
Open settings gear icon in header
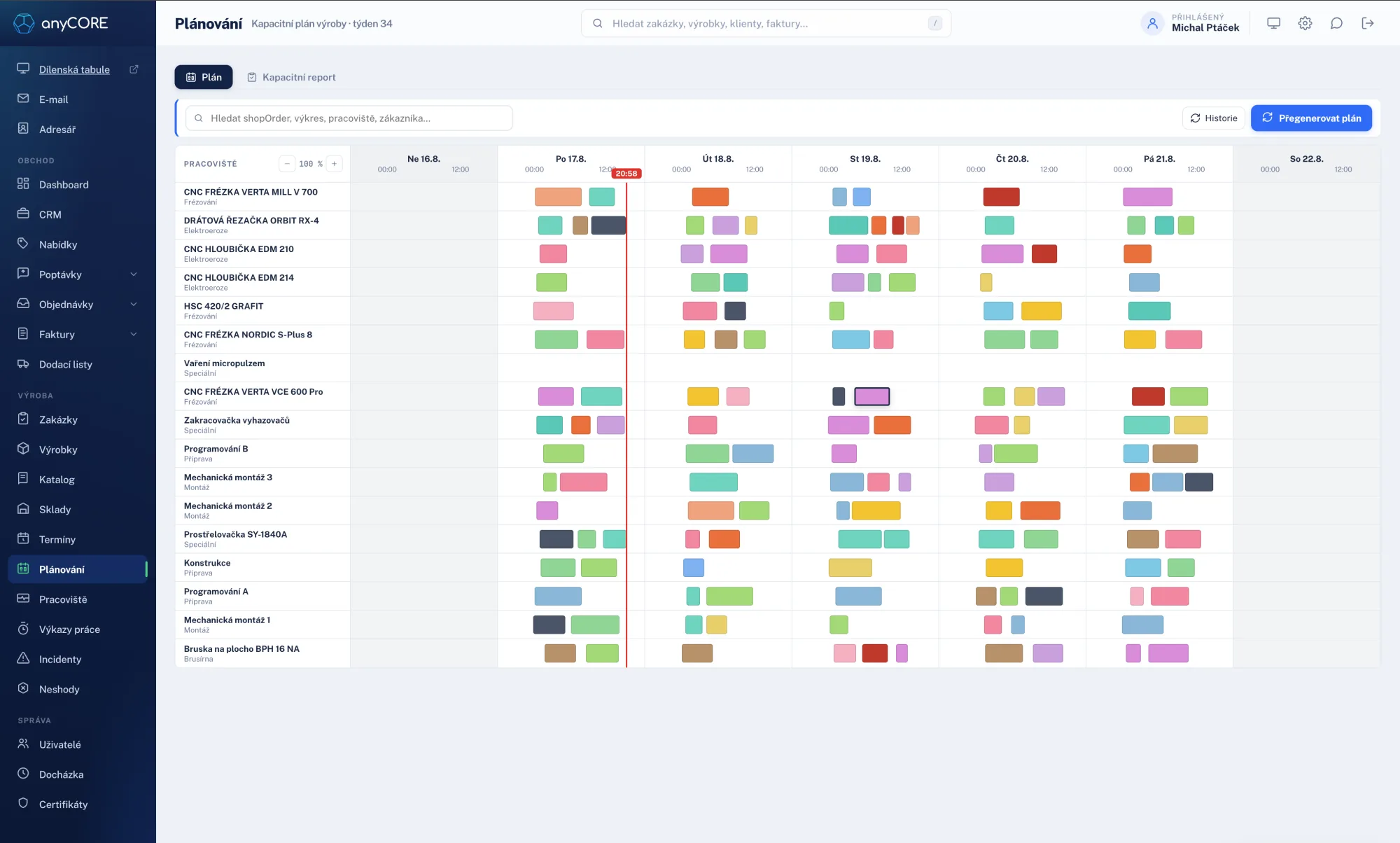(1305, 23)
